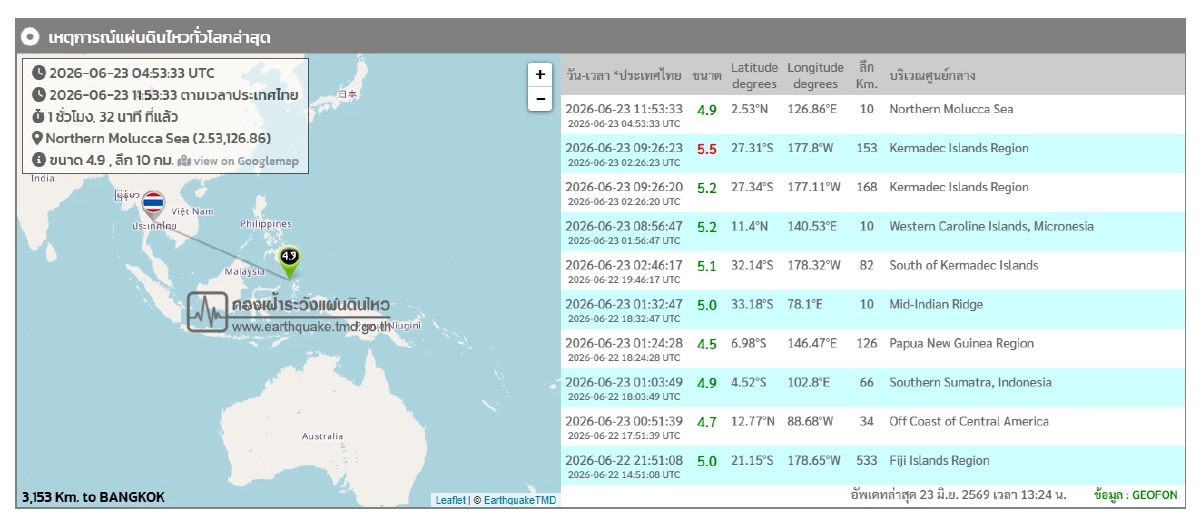Select the Kermadec Islands Region row with depth 168

click(871, 193)
